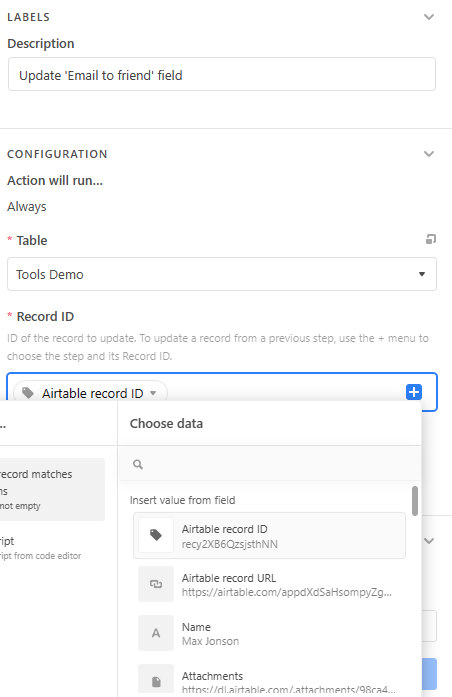452x697 pixels.
Task: Open the Airtable record ID chip dropdown arrow
Action: (153, 393)
